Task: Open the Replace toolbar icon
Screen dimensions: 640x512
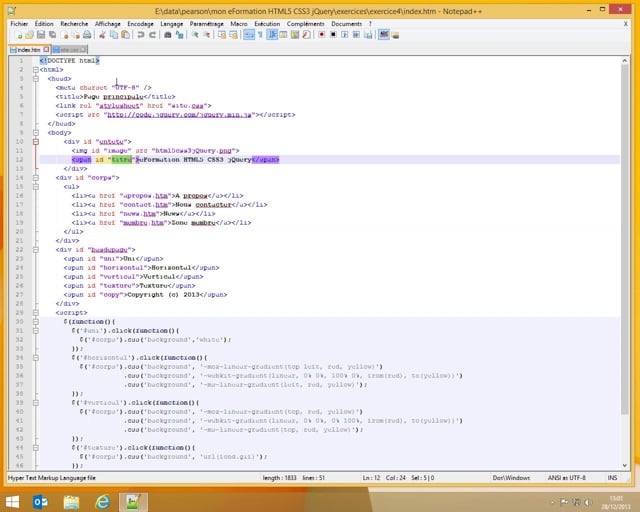Action: (180, 35)
